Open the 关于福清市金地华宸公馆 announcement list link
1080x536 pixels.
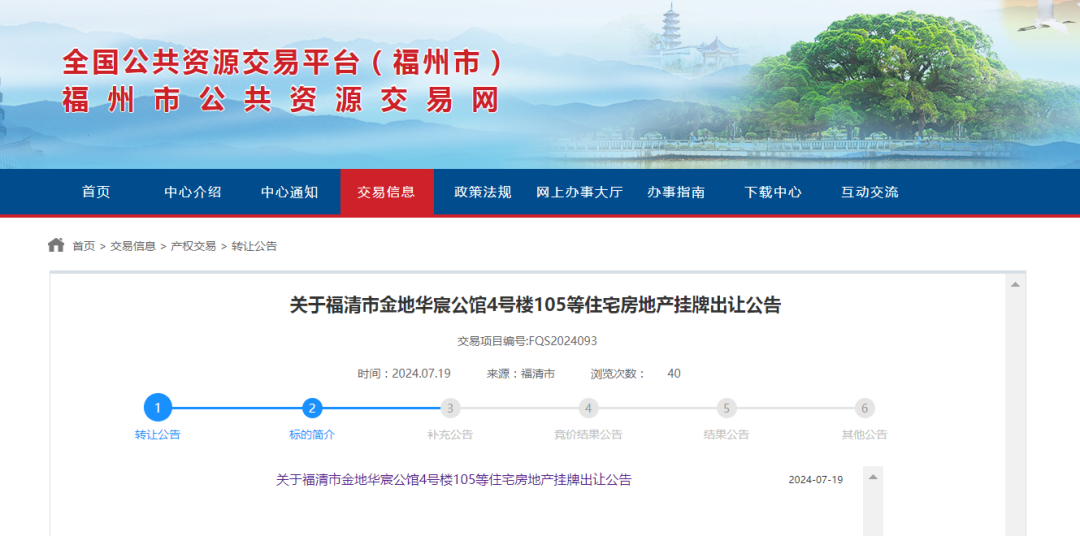tap(453, 480)
